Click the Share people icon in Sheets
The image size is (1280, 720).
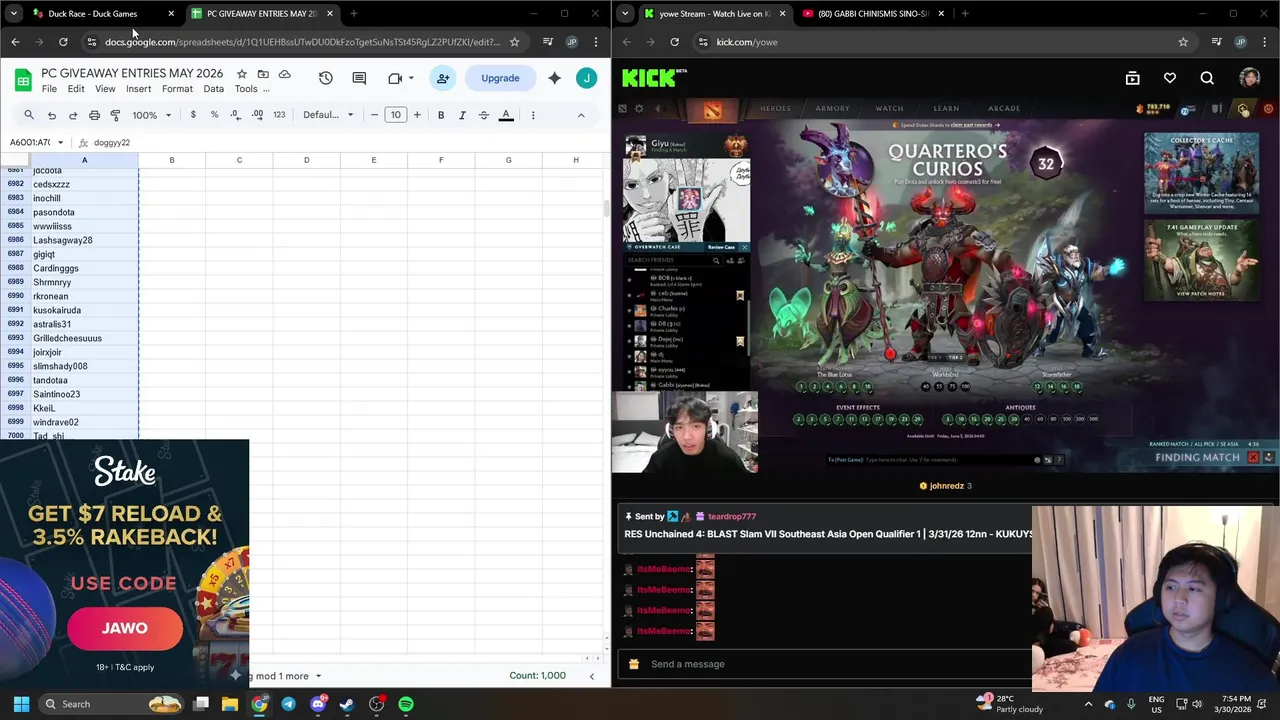pos(443,78)
